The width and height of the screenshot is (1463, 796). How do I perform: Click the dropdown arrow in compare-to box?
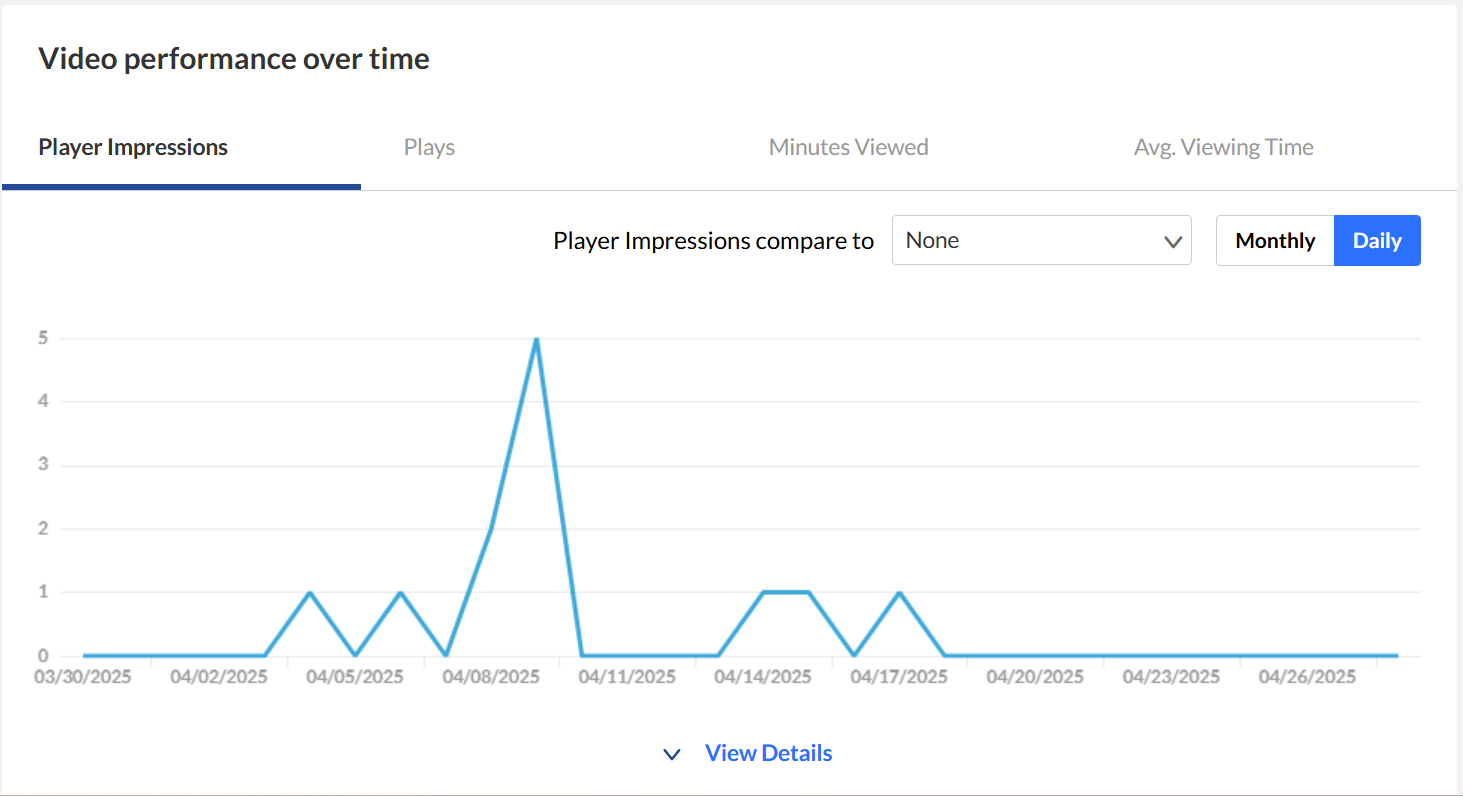click(x=1173, y=242)
